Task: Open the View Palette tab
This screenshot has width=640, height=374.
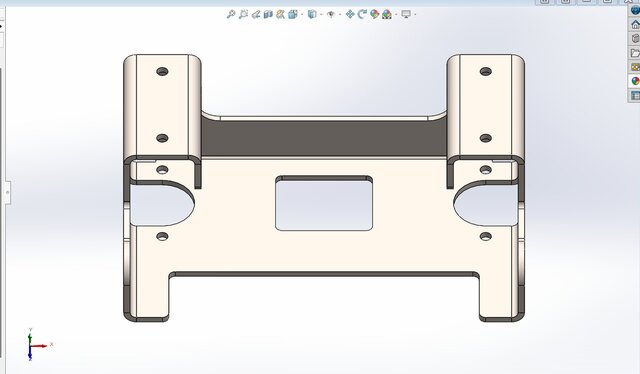Action: coord(635,67)
